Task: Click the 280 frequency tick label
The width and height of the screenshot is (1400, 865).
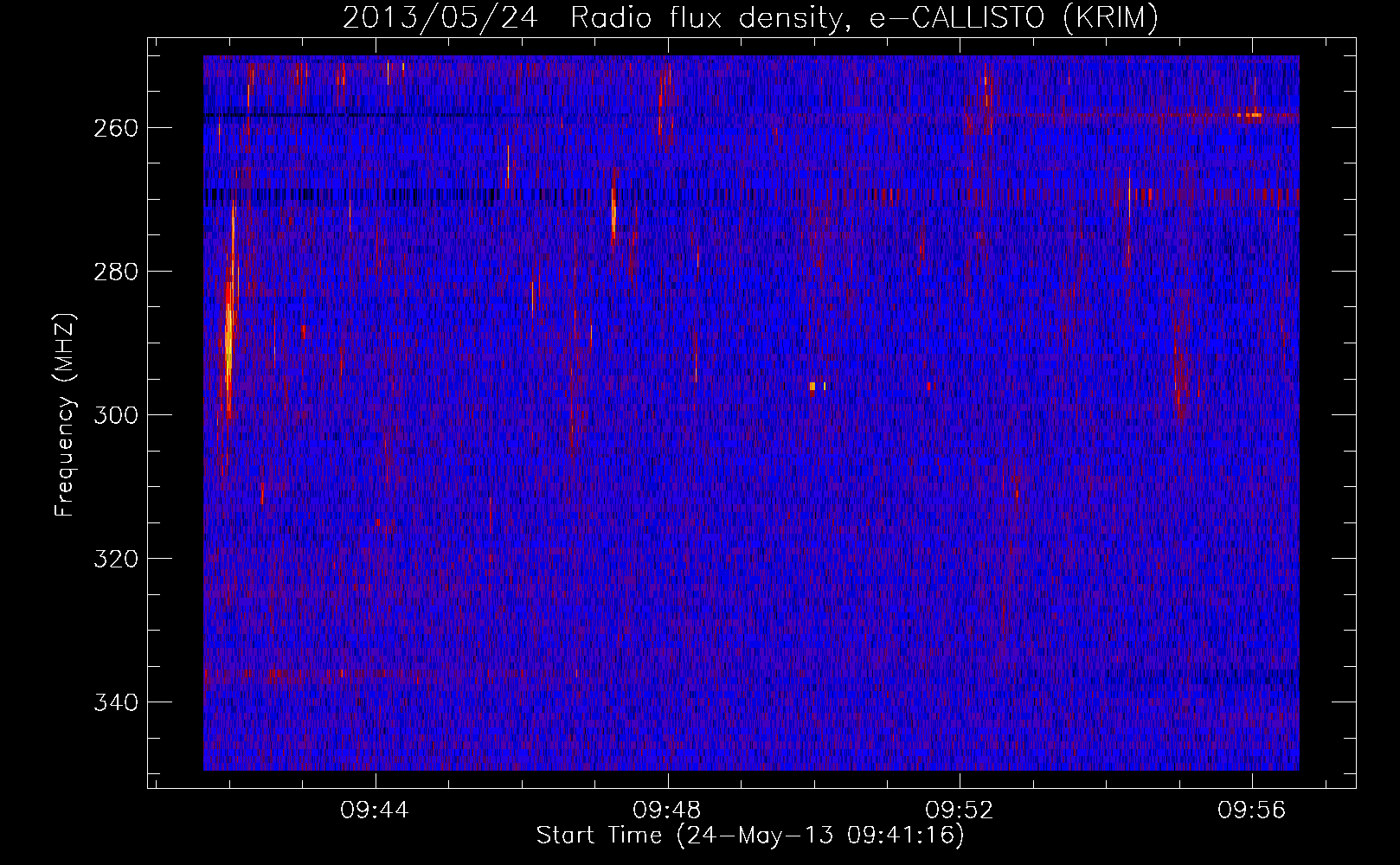Action: 115,272
